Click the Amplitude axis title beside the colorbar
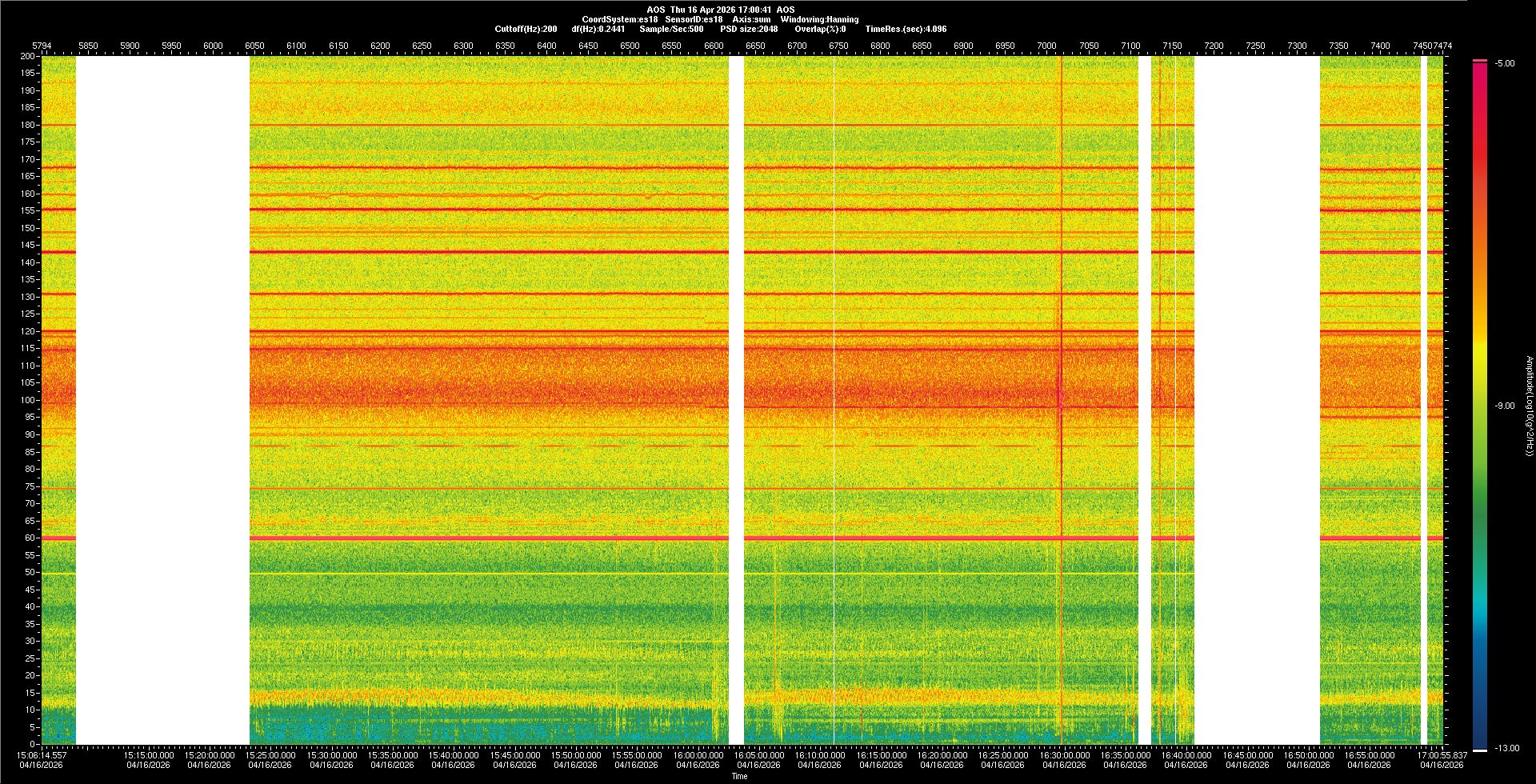Screen dimensions: 1536x784 [1529, 406]
